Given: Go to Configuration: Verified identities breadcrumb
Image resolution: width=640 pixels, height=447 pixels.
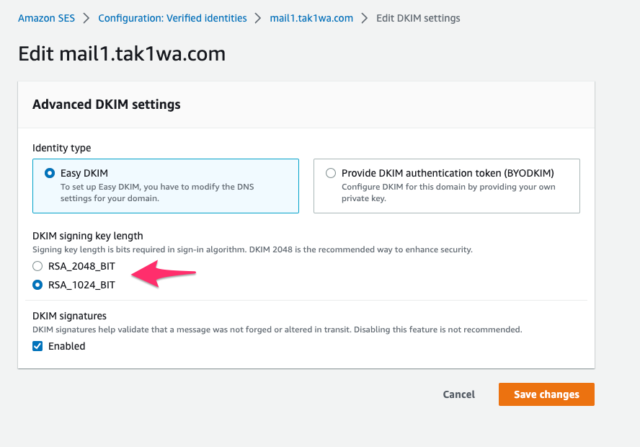Looking at the screenshot, I should [172, 18].
